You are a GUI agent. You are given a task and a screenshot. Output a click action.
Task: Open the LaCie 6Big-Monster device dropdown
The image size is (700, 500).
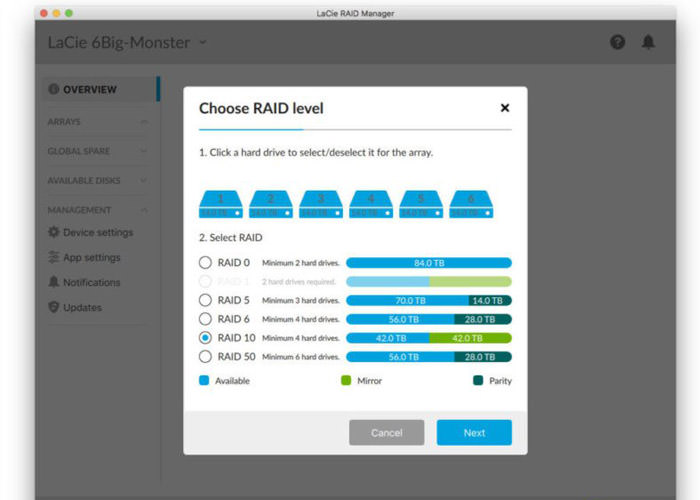[x=203, y=42]
